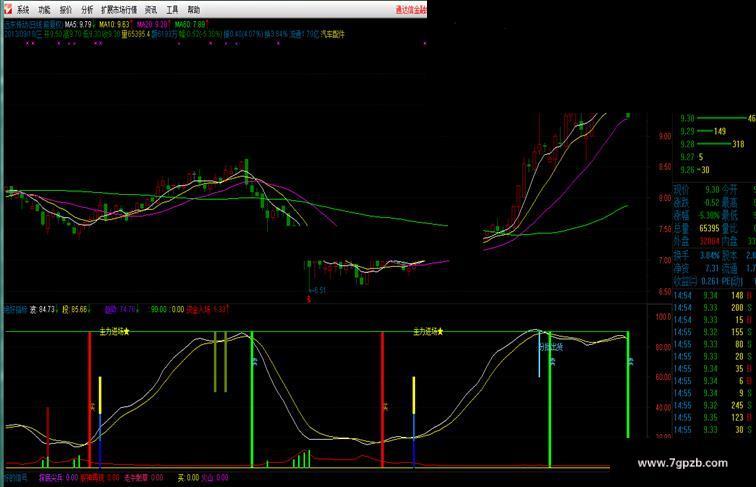Click the red S marker below the low

pyautogui.click(x=309, y=299)
